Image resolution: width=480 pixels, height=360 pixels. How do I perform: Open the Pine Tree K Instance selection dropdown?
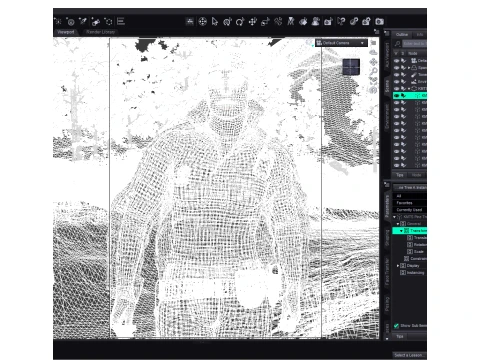pos(410,188)
